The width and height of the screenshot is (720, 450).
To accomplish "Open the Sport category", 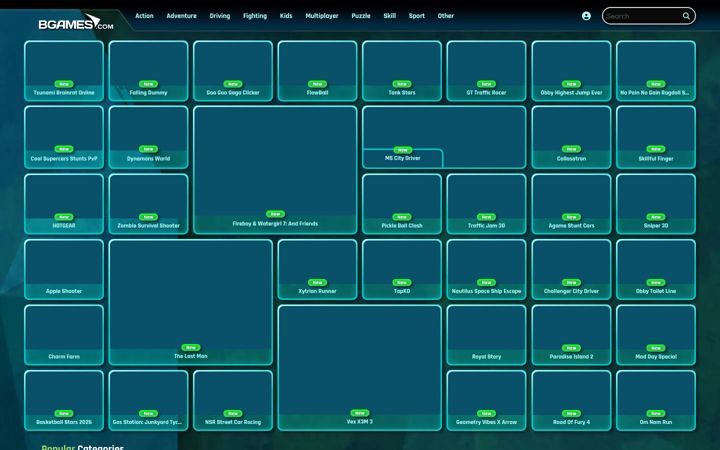I will click(x=417, y=16).
